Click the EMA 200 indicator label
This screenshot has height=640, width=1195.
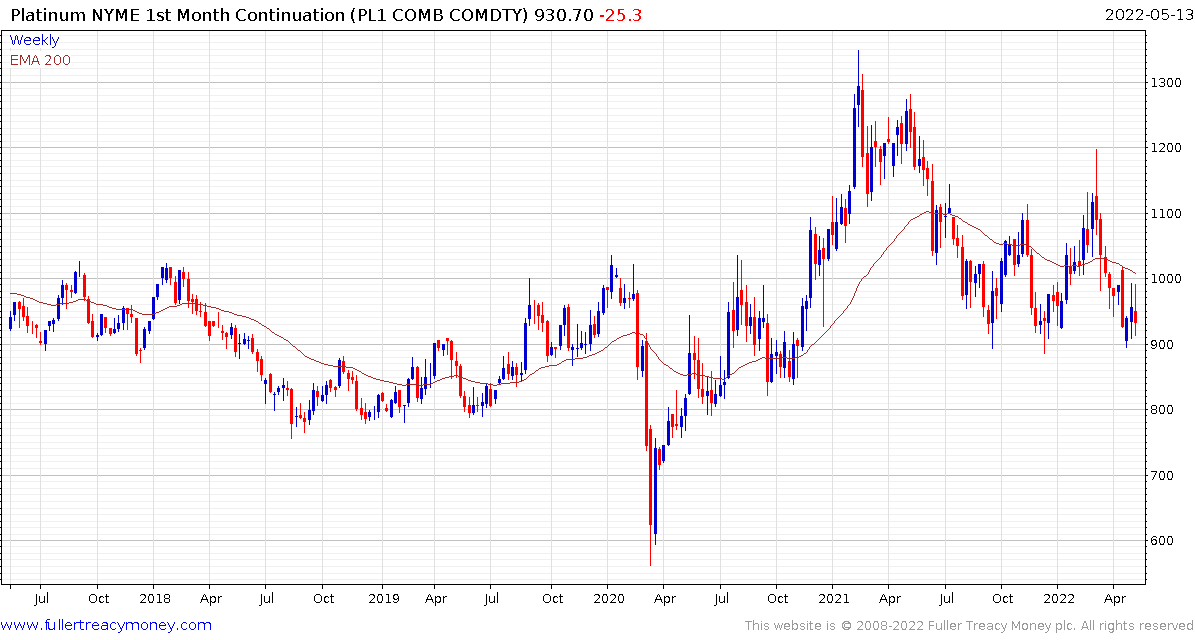tap(40, 60)
